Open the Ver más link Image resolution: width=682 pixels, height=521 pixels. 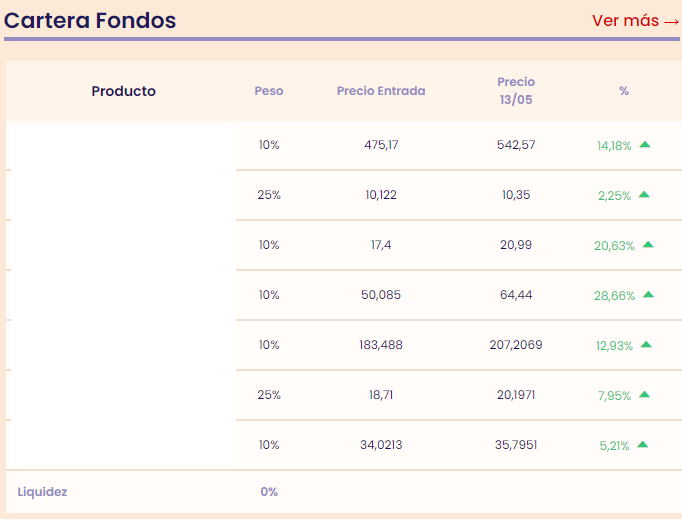coord(635,21)
